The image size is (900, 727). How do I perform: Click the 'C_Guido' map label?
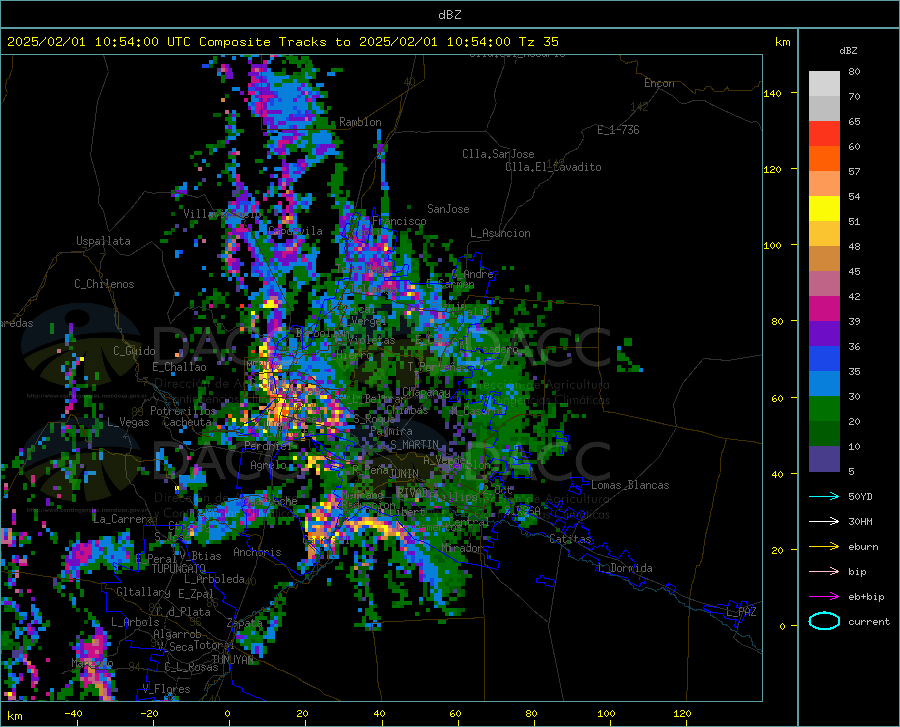tap(134, 351)
